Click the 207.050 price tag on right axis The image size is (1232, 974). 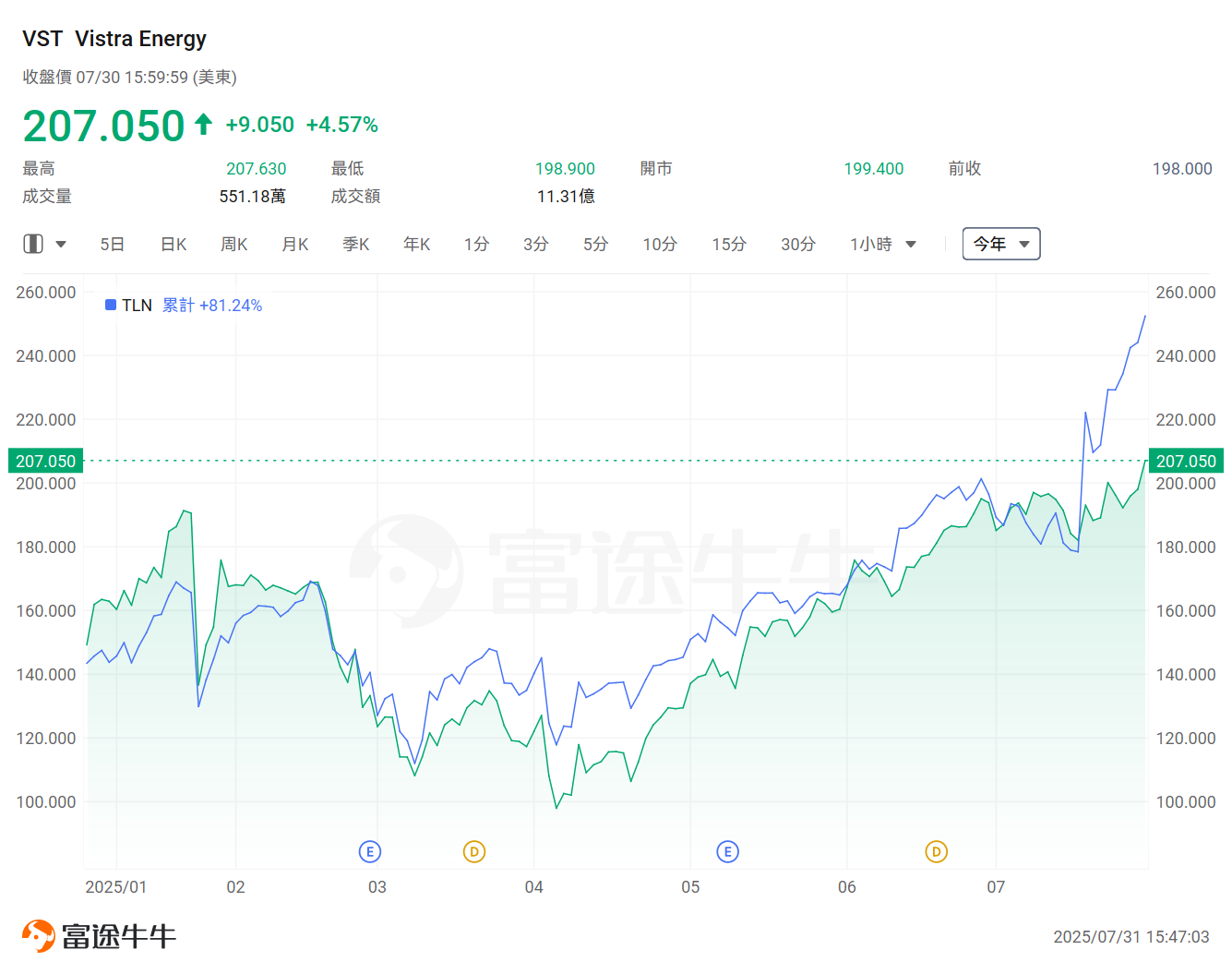pyautogui.click(x=1186, y=461)
